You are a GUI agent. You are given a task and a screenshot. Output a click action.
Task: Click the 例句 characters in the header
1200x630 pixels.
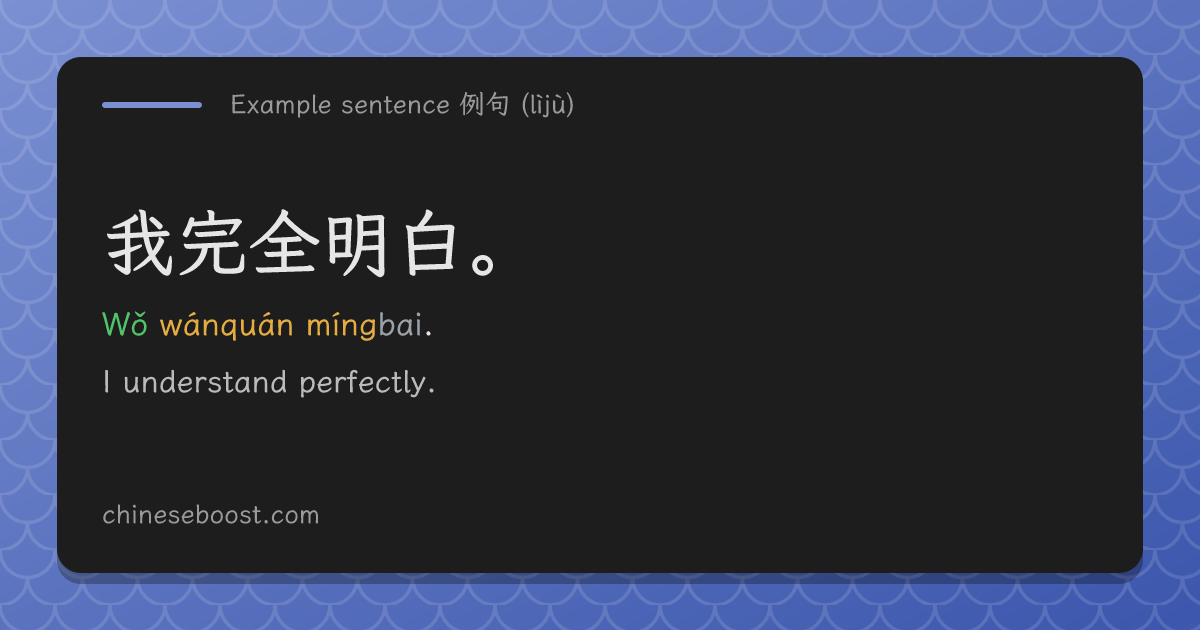coord(485,105)
